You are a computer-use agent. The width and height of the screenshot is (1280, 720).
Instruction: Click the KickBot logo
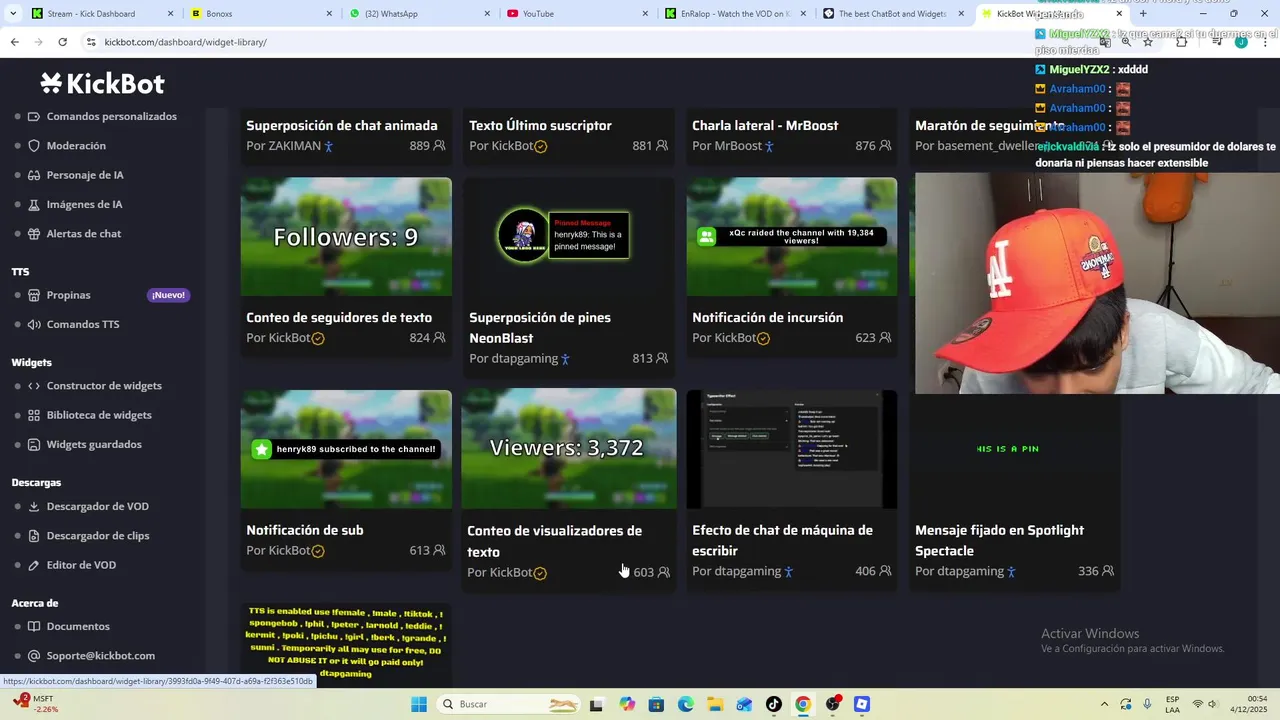[102, 84]
